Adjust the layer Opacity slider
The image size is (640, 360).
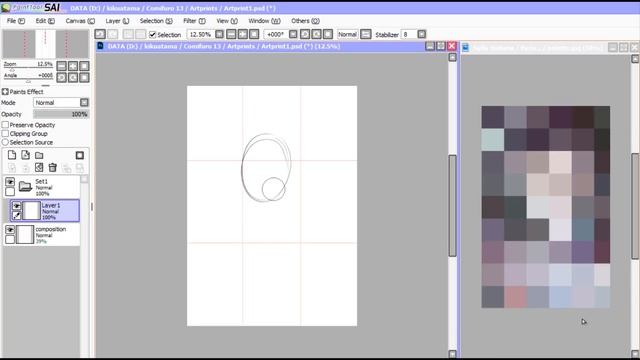(x=61, y=114)
